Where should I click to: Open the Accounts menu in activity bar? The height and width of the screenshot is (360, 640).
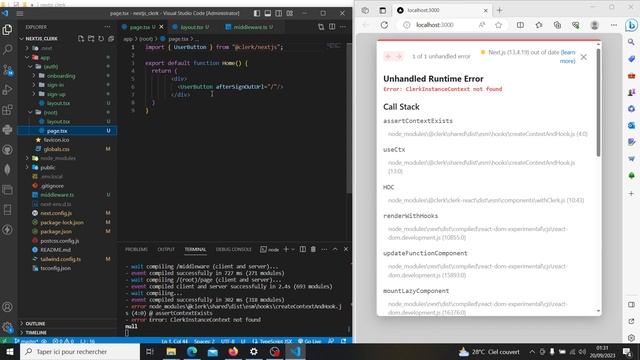(x=7, y=307)
